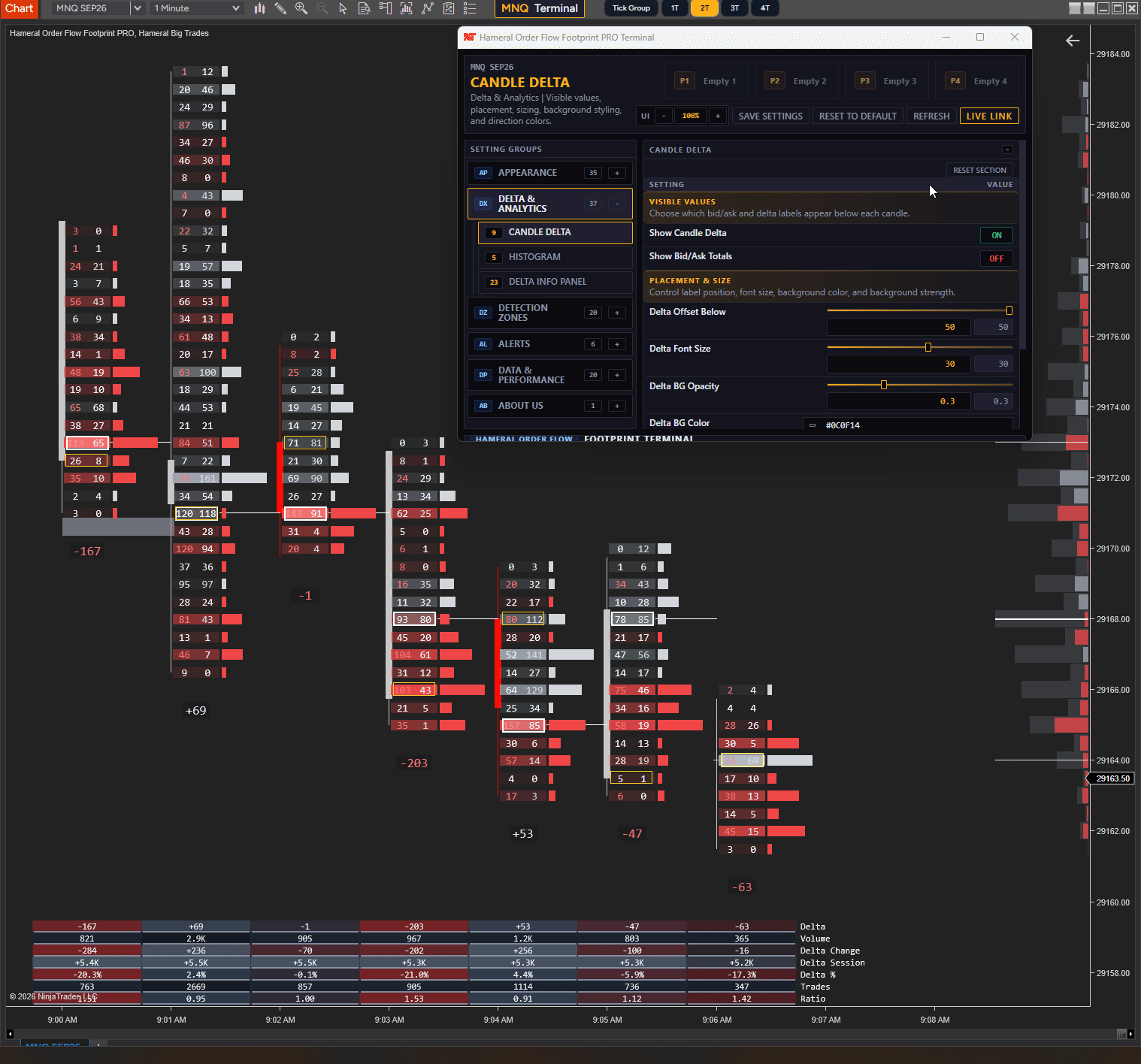Viewport: 1141px width, 1064px height.
Task: Open the Data Box icon
Action: tap(365, 8)
